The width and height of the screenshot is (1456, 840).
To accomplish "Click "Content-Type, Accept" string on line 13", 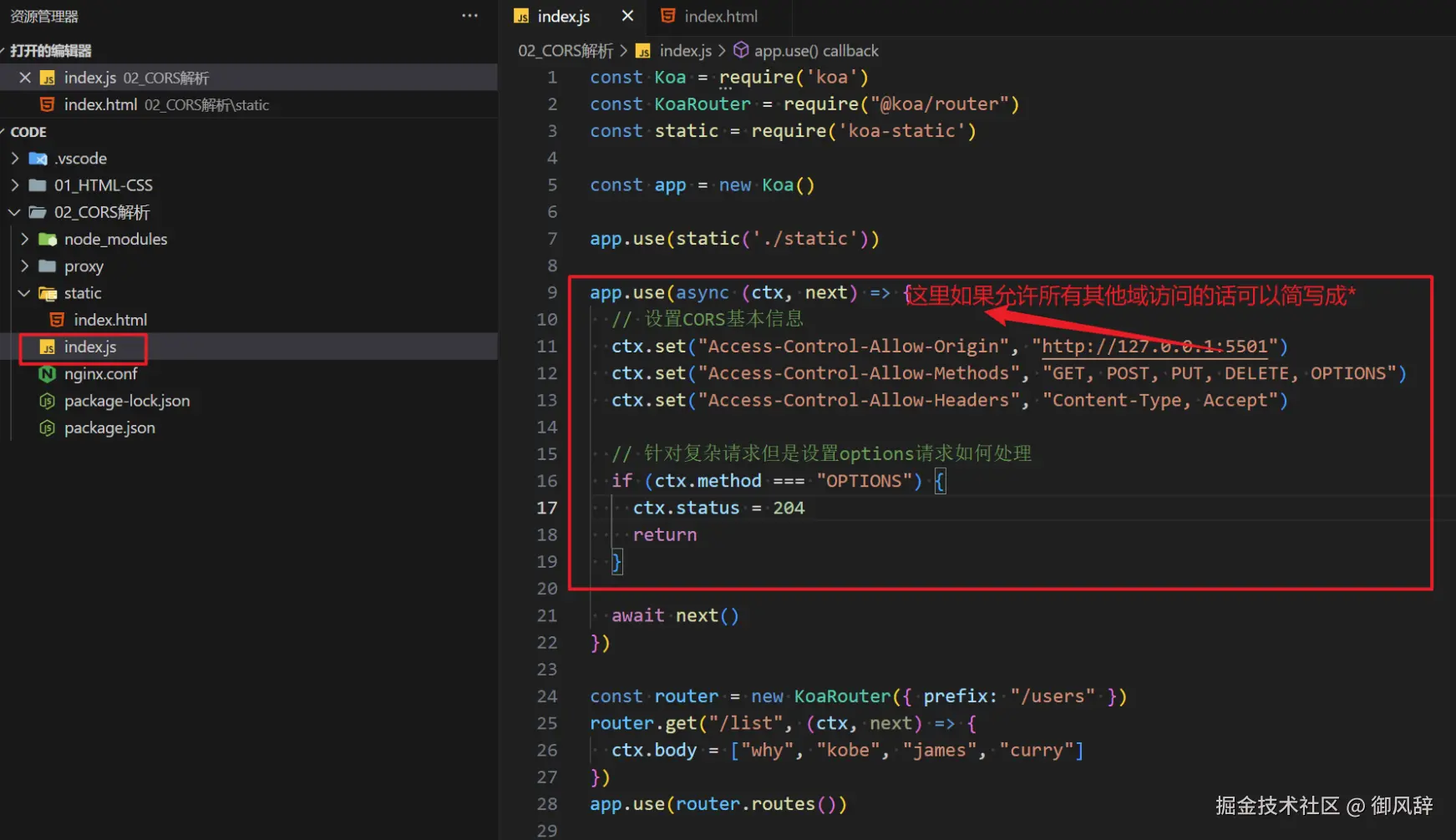I will [1160, 401].
